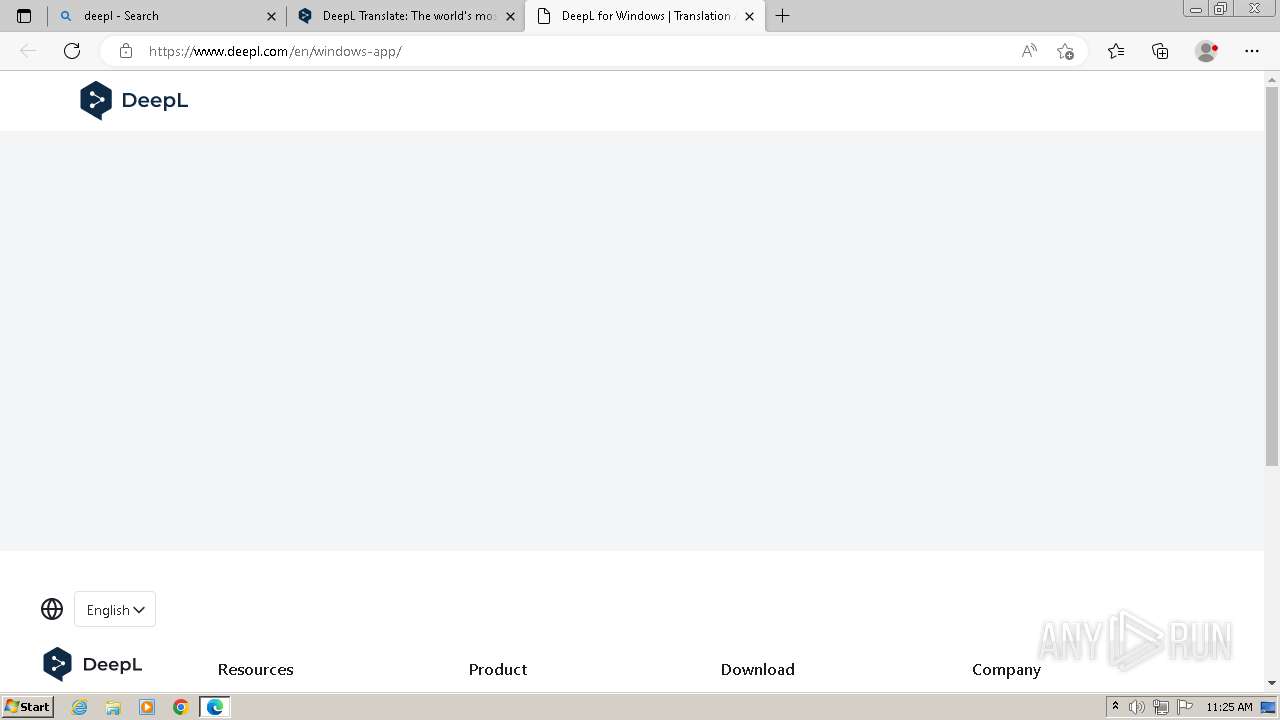
Task: Click the scrollbar up arrow
Action: [1272, 78]
